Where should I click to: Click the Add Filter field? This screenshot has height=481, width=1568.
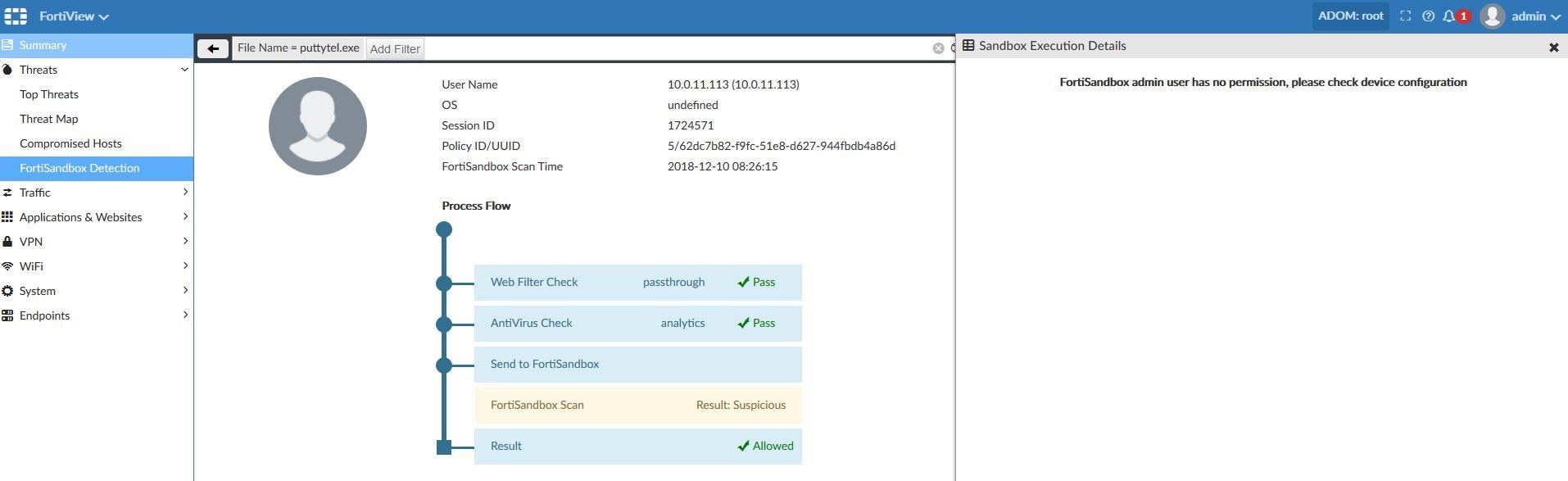[x=395, y=49]
